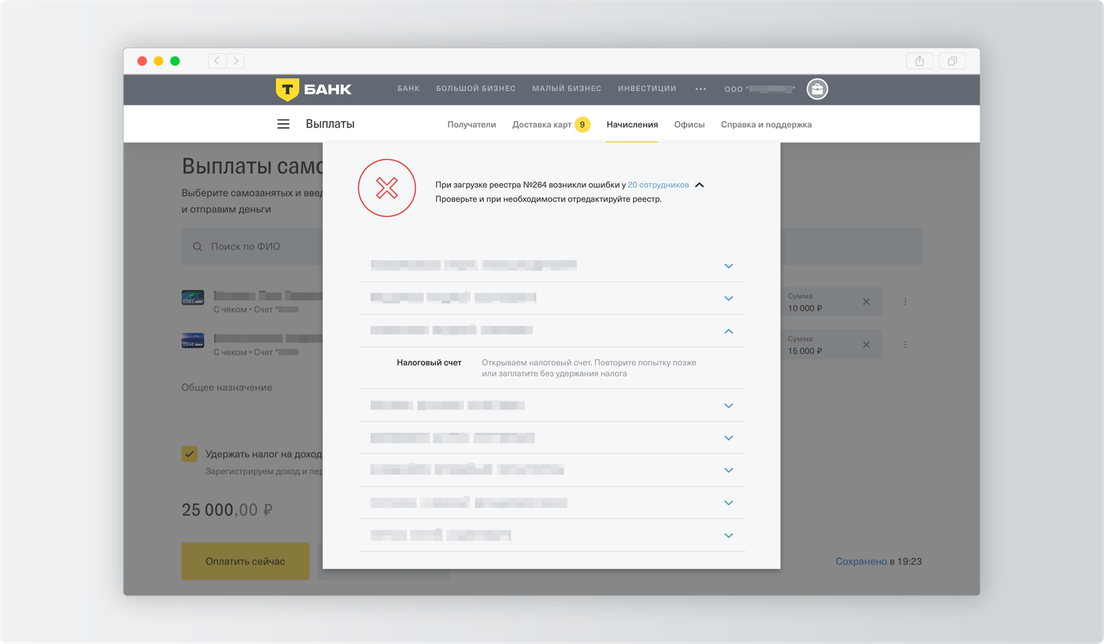Collapse the error list arrow near 20 сотрудников
The height and width of the screenshot is (644, 1104).
[700, 185]
